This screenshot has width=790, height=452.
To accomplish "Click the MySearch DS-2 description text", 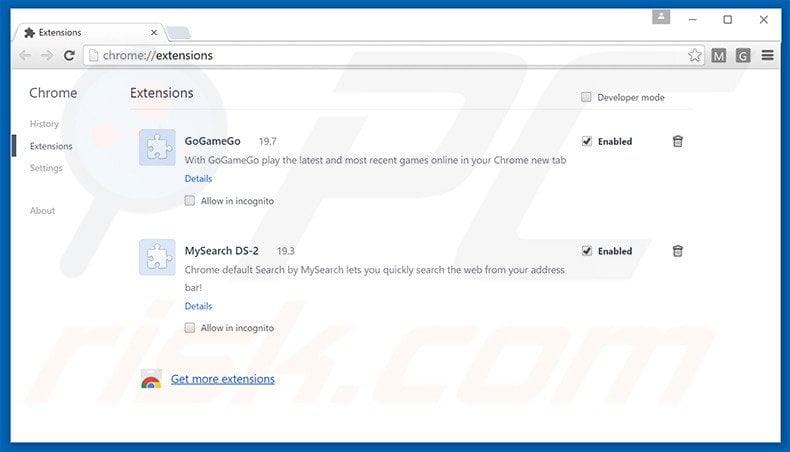I will coord(374,278).
